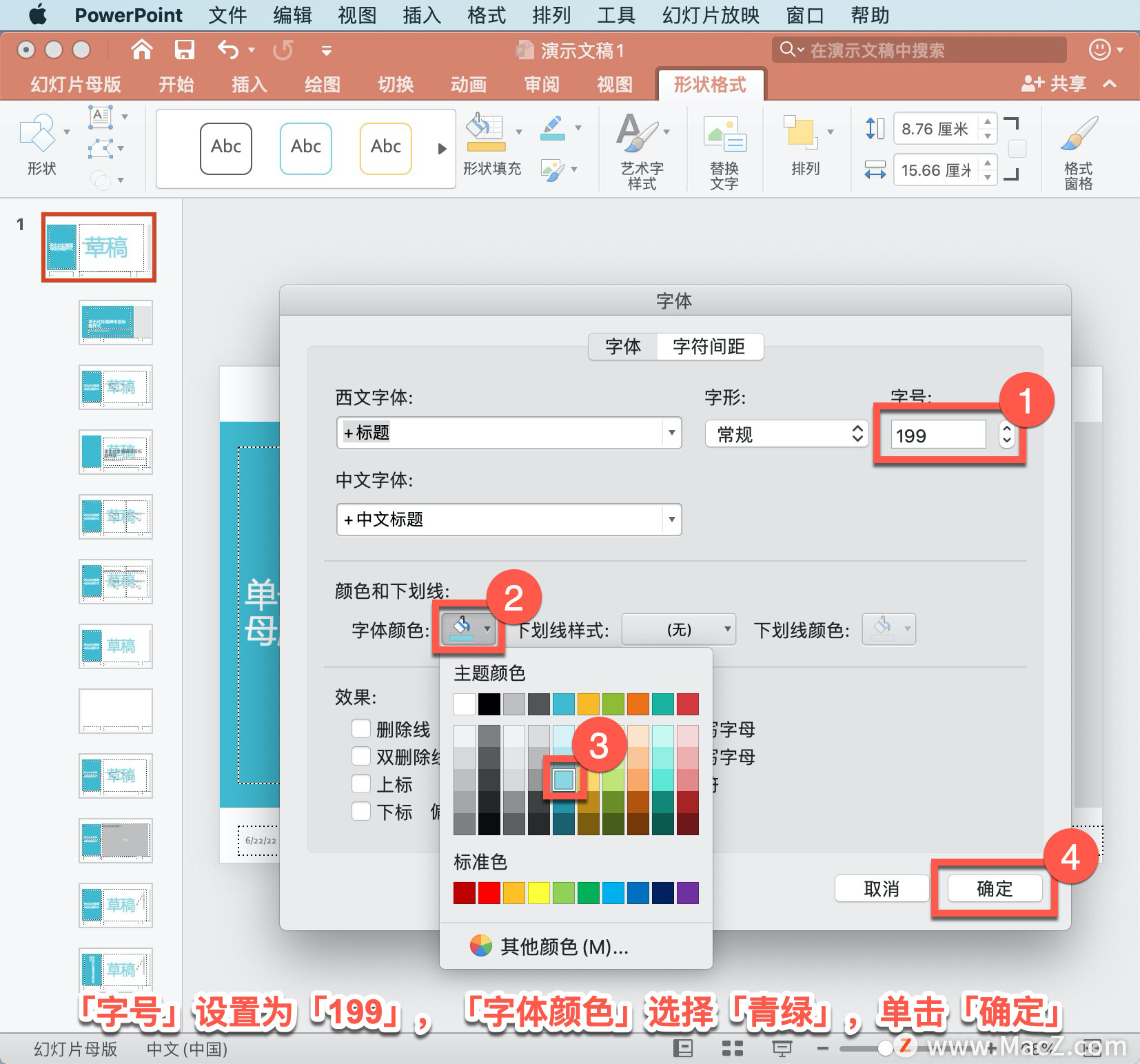Viewport: 1140px width, 1064px height.
Task: Open the font color dropdown arrow
Action: pyautogui.click(x=487, y=629)
